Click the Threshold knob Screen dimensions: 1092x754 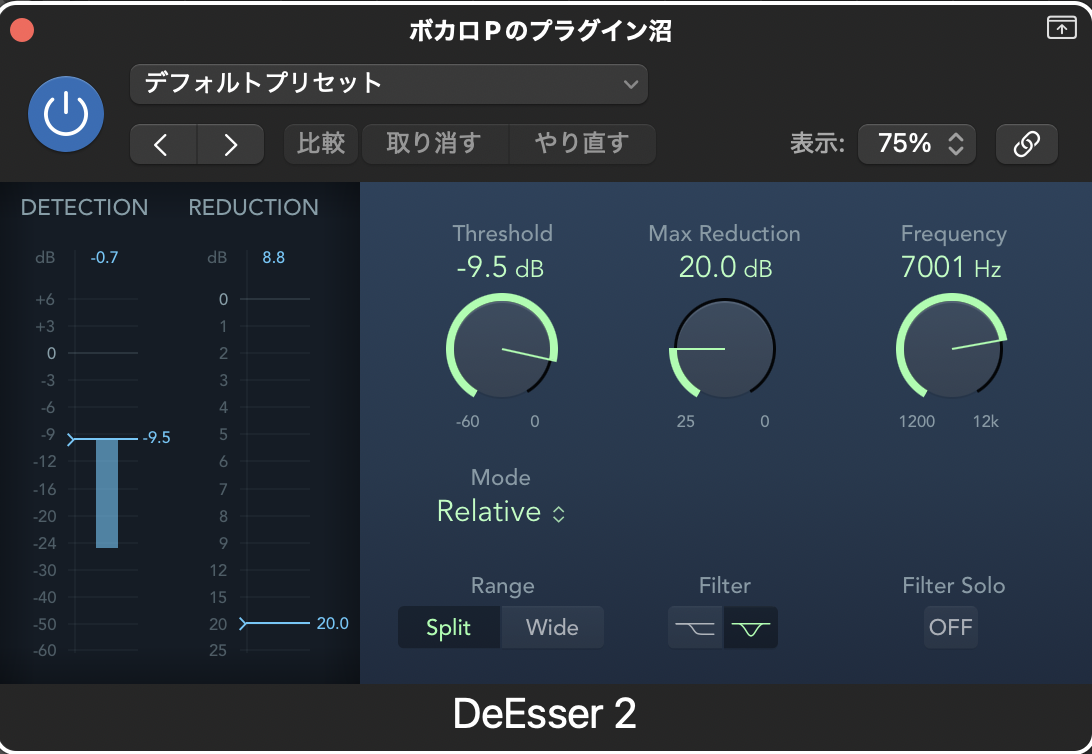501,348
